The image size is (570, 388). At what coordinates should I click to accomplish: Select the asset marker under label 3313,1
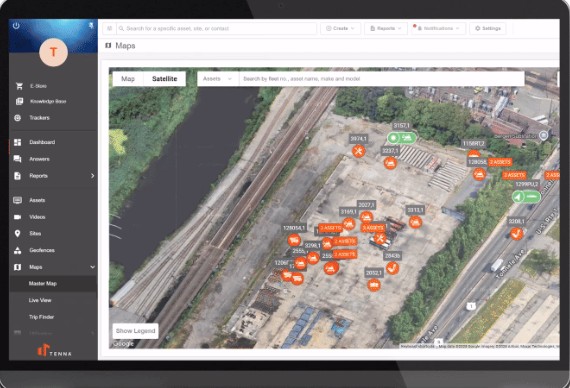tap(415, 222)
